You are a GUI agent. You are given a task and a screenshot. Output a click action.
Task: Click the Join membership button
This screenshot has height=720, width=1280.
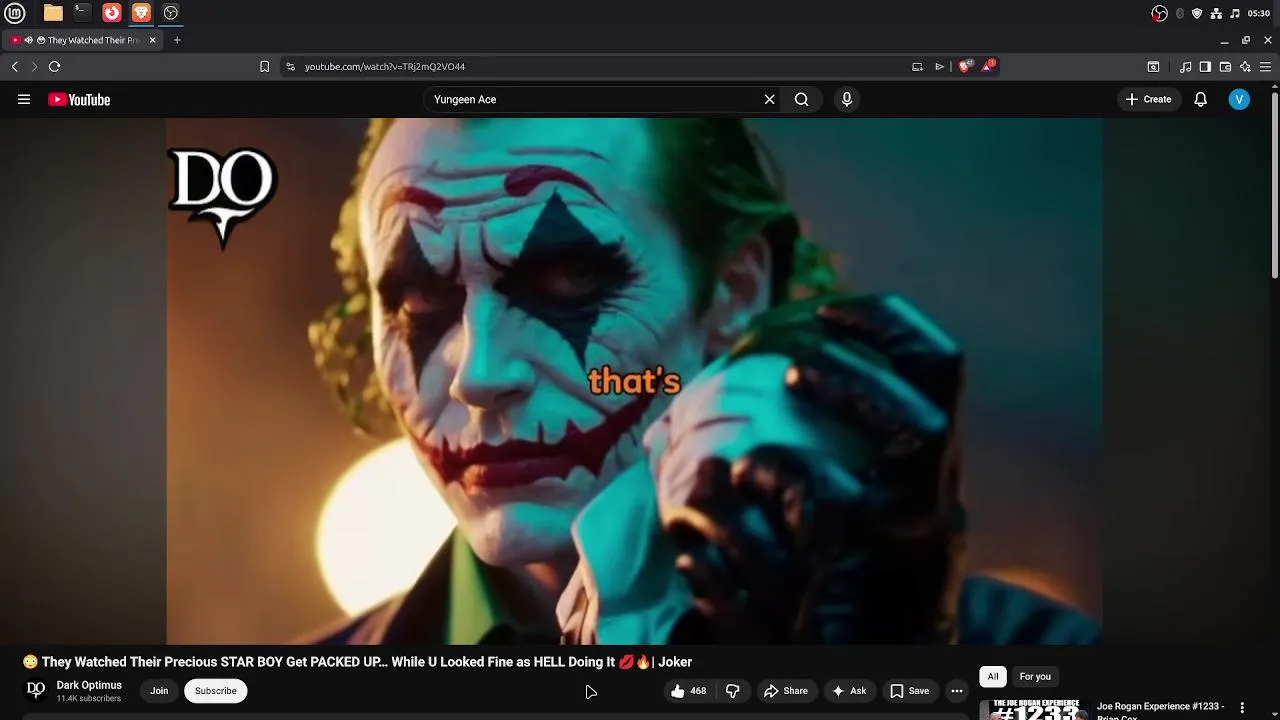pyautogui.click(x=159, y=691)
